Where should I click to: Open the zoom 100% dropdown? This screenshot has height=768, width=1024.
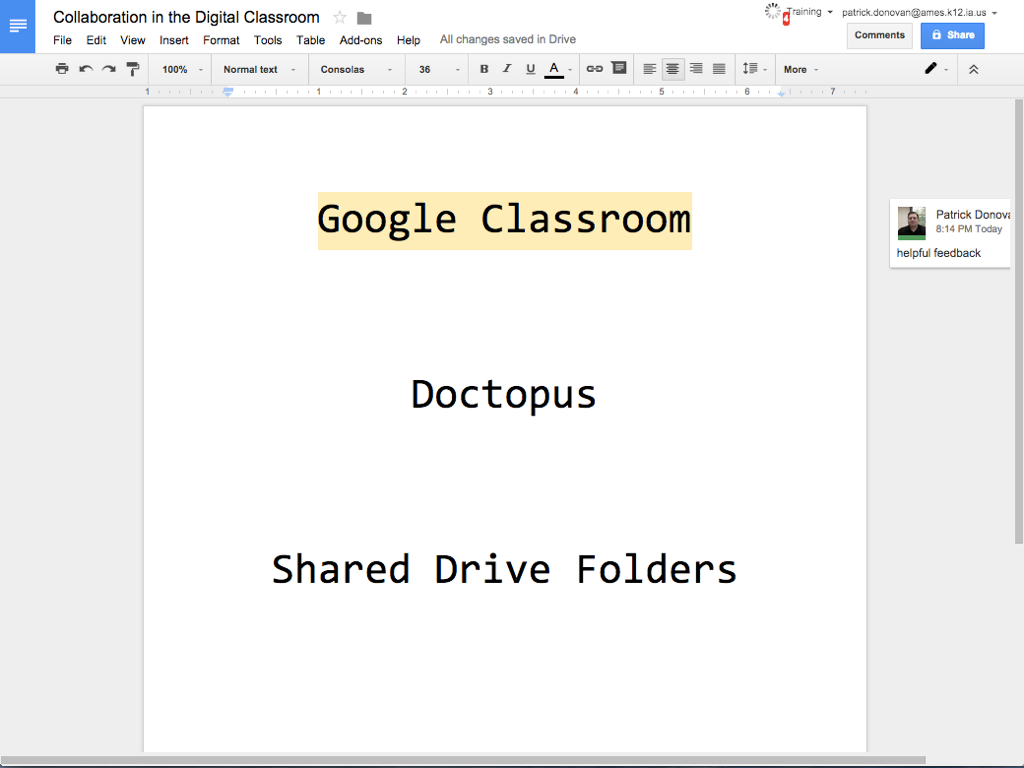[x=178, y=69]
